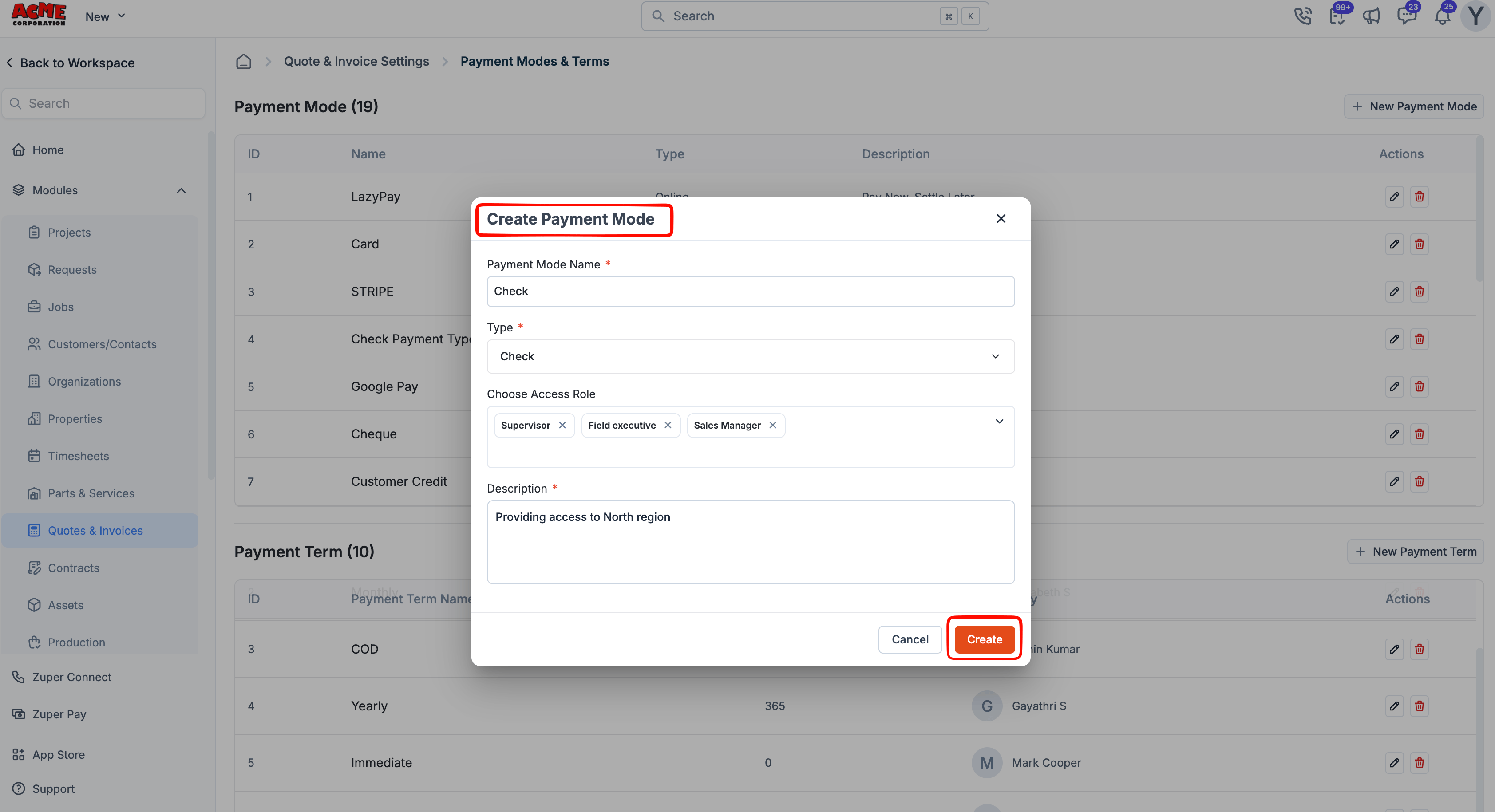Remove the Sales Manager role tag
The image size is (1495, 812).
772,425
